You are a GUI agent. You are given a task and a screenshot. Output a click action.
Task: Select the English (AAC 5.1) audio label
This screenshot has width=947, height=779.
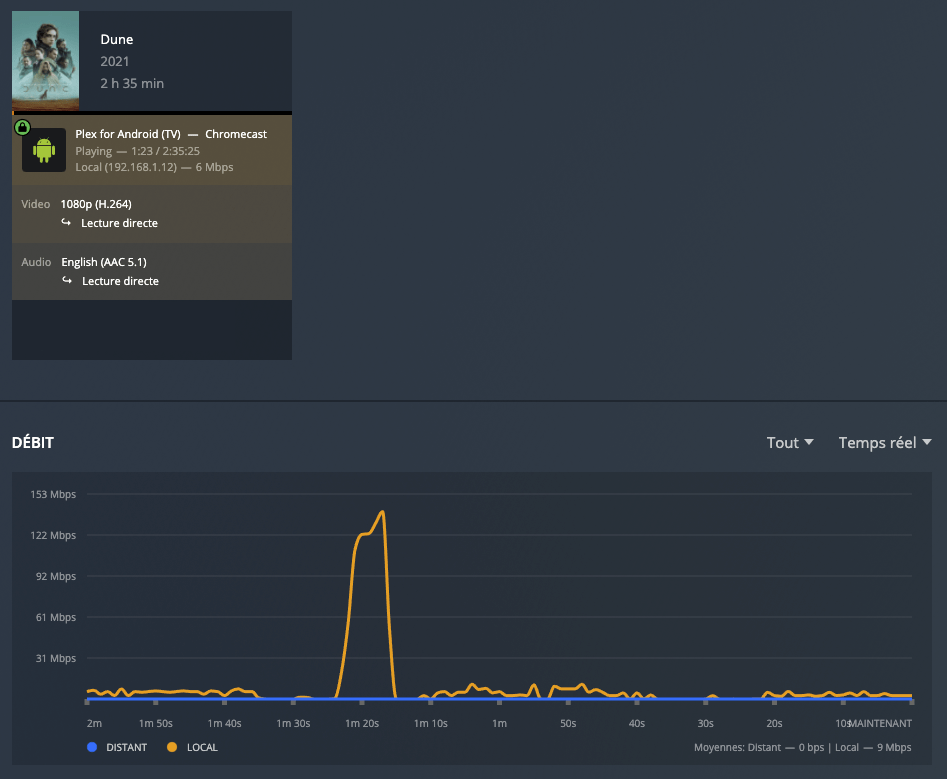coord(104,262)
